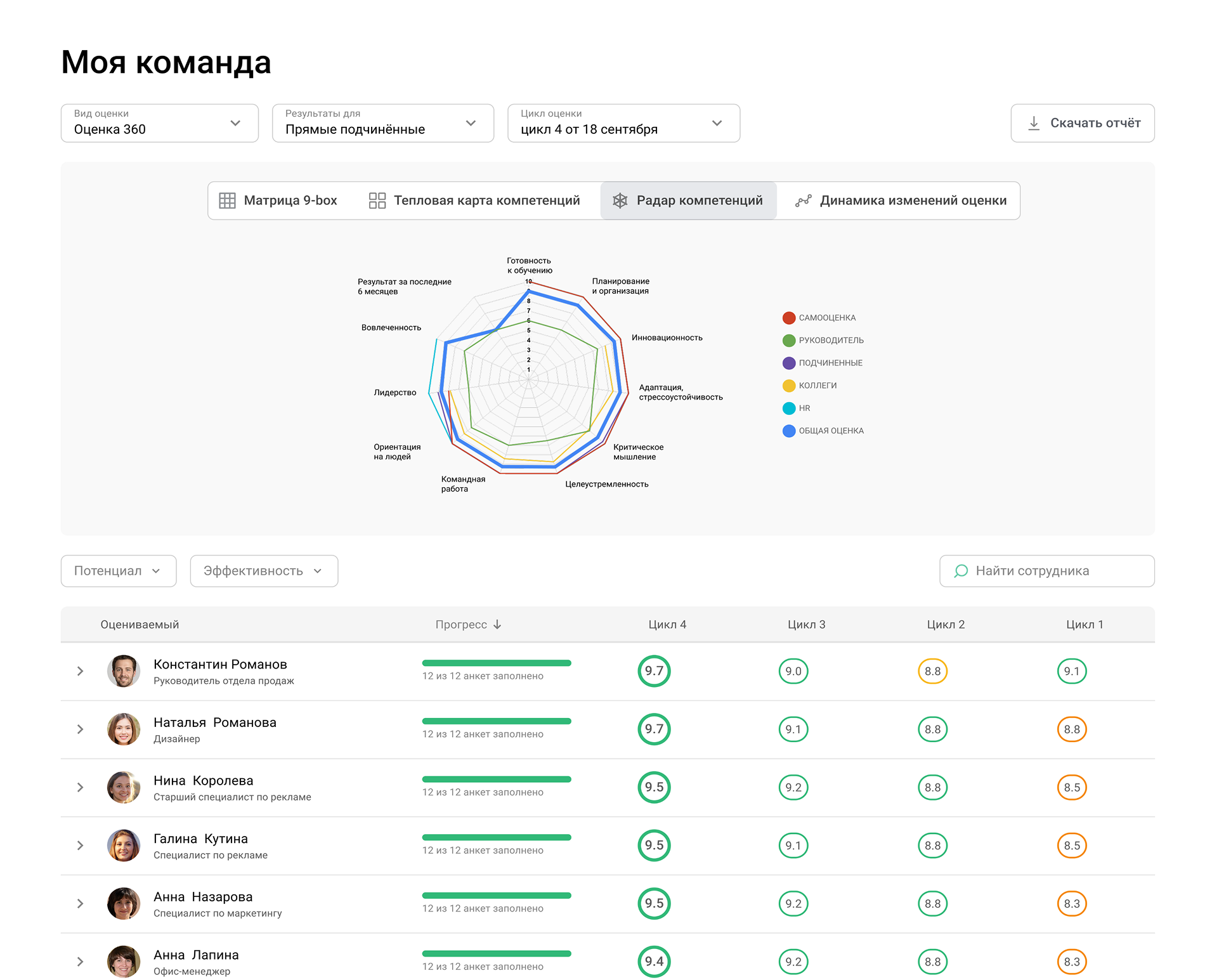Viewport: 1212px width, 980px height.
Task: Click the Тепловая карта компетенций tiles icon
Action: (377, 200)
